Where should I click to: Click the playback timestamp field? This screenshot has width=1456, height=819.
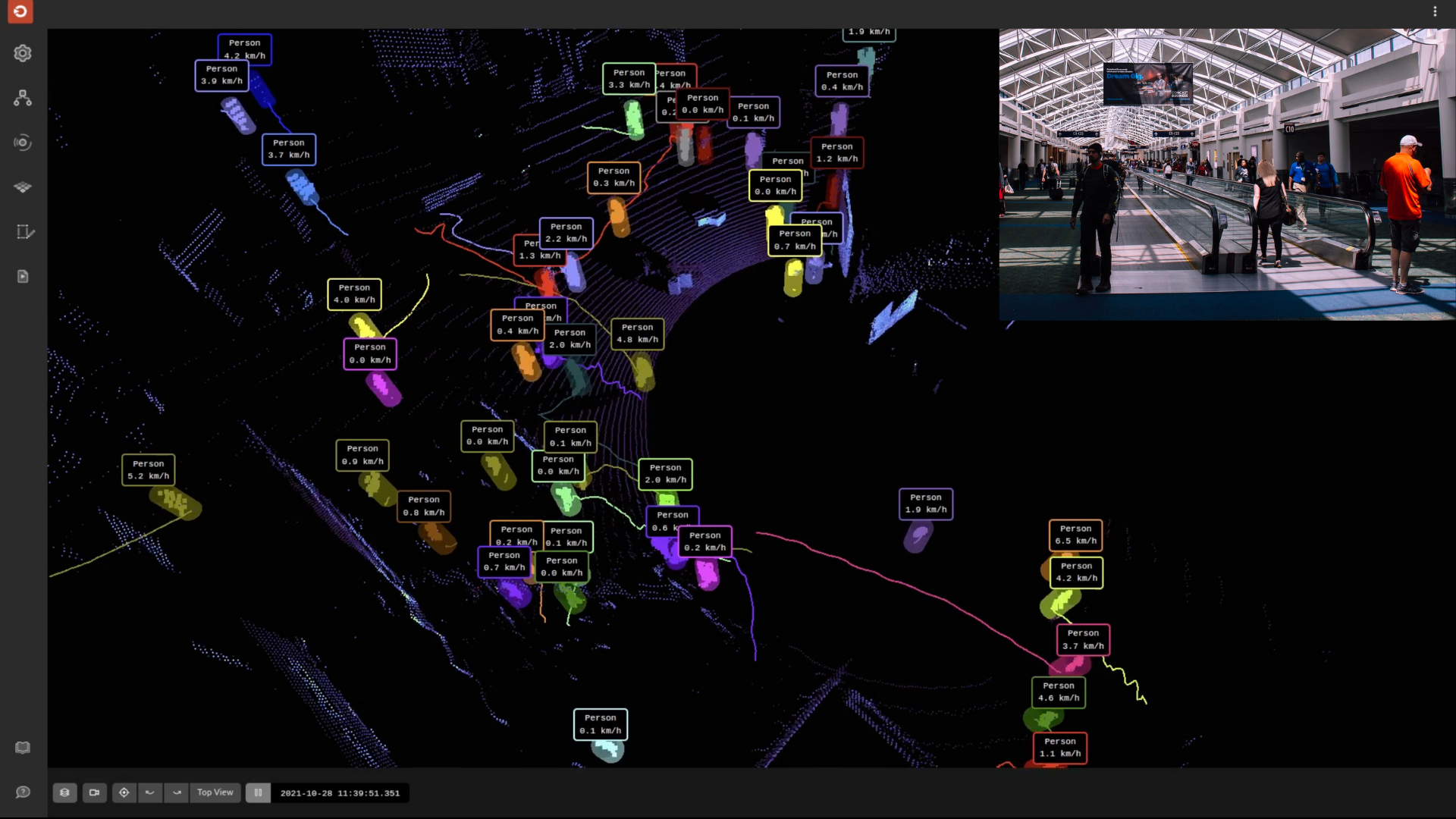coord(340,793)
